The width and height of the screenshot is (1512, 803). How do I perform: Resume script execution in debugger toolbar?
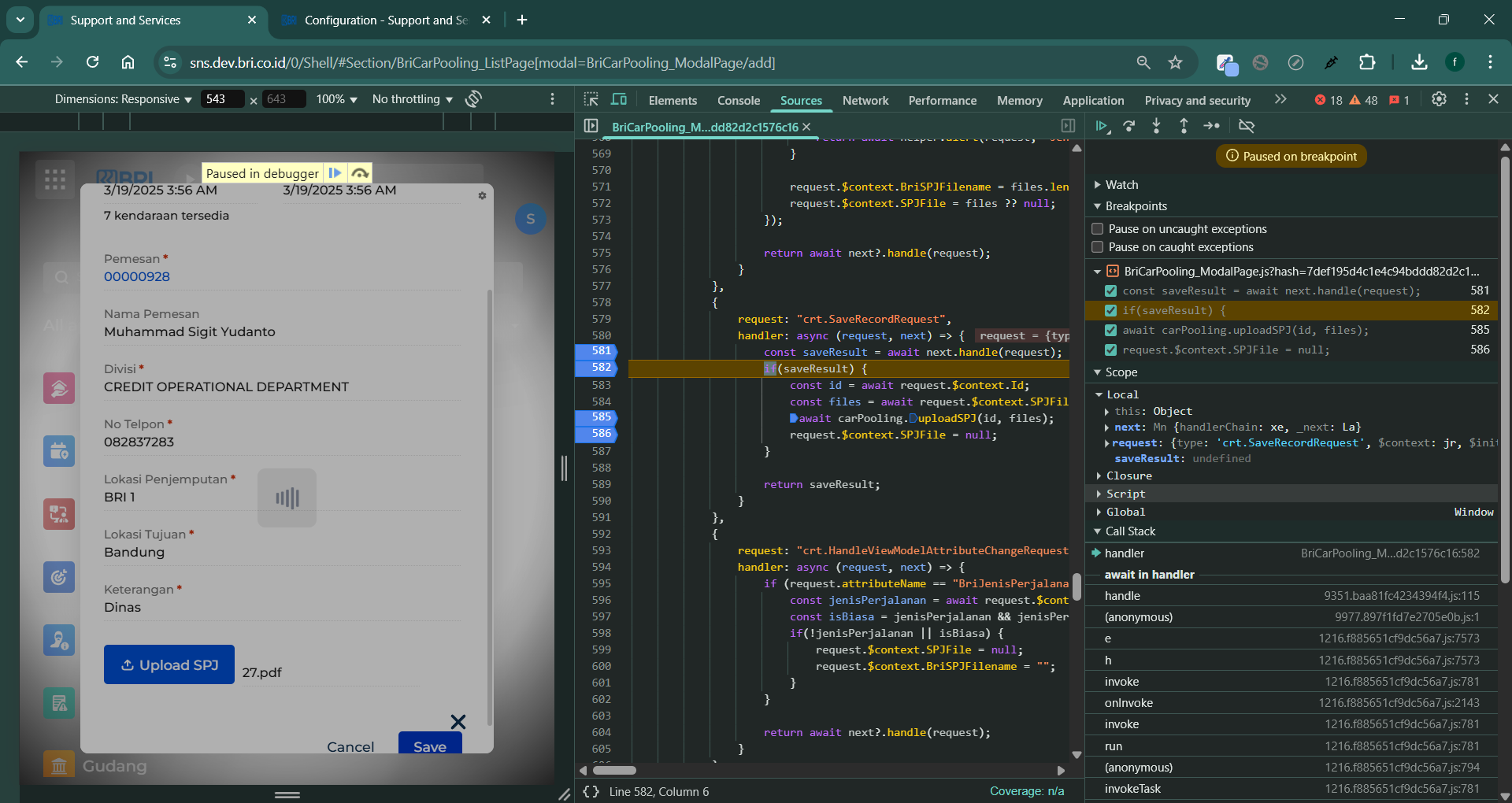click(1102, 126)
